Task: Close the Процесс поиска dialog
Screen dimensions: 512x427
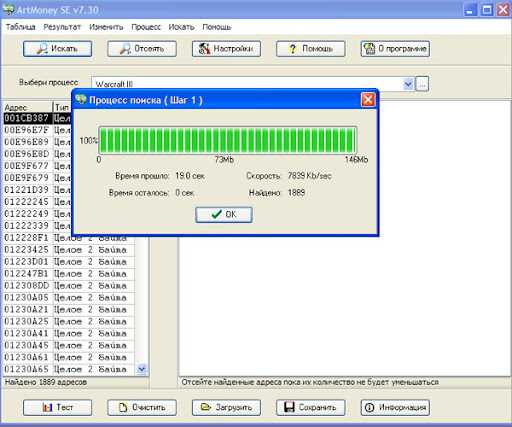Action: coord(368,100)
